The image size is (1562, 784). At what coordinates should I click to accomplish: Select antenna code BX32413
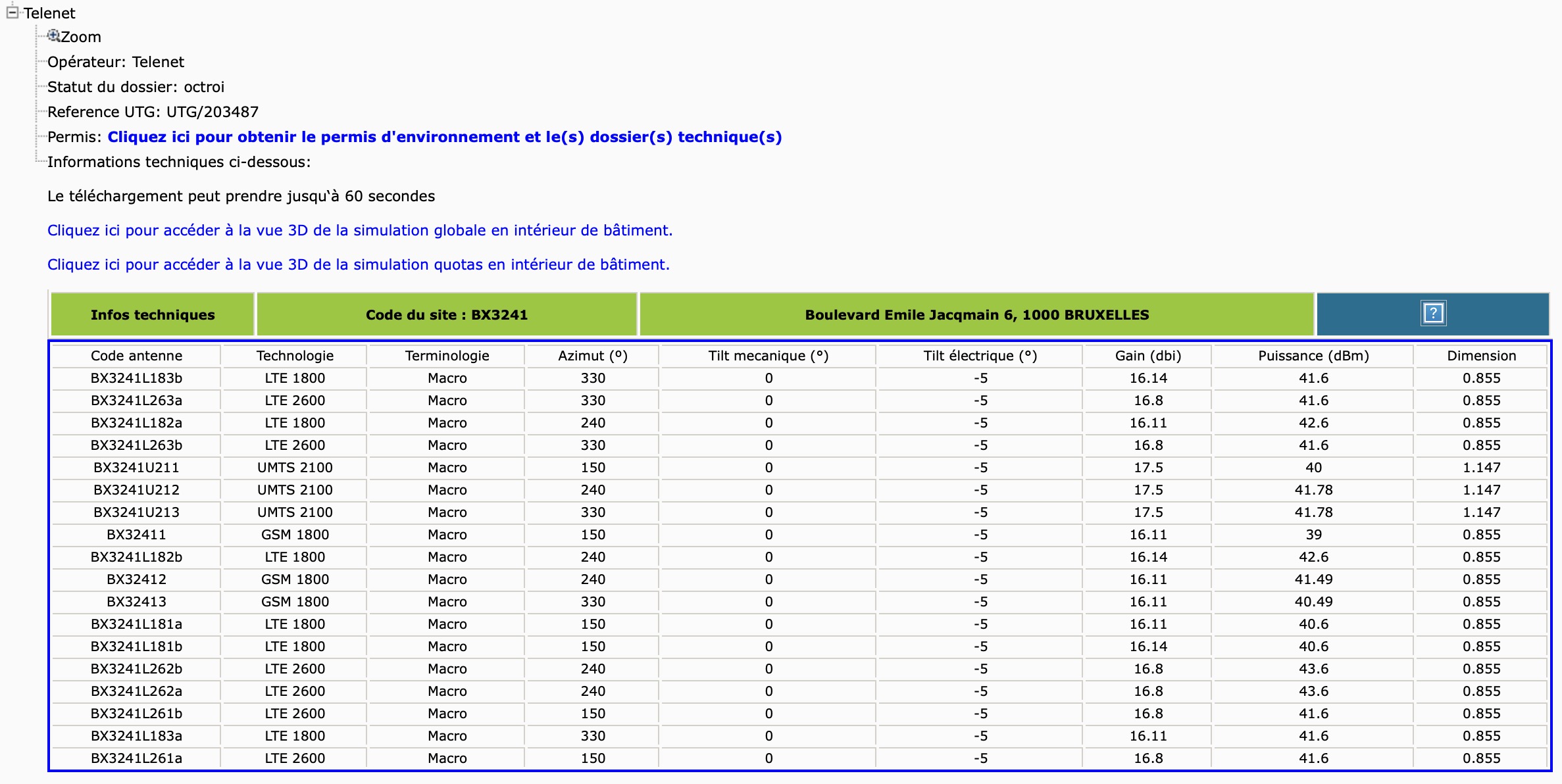[x=136, y=602]
